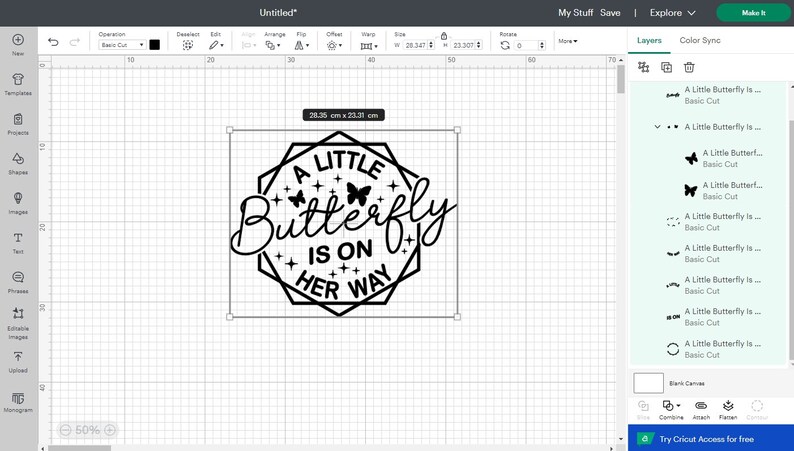Click Save in the top bar
Screen dimensions: 794x451
[x=610, y=13]
